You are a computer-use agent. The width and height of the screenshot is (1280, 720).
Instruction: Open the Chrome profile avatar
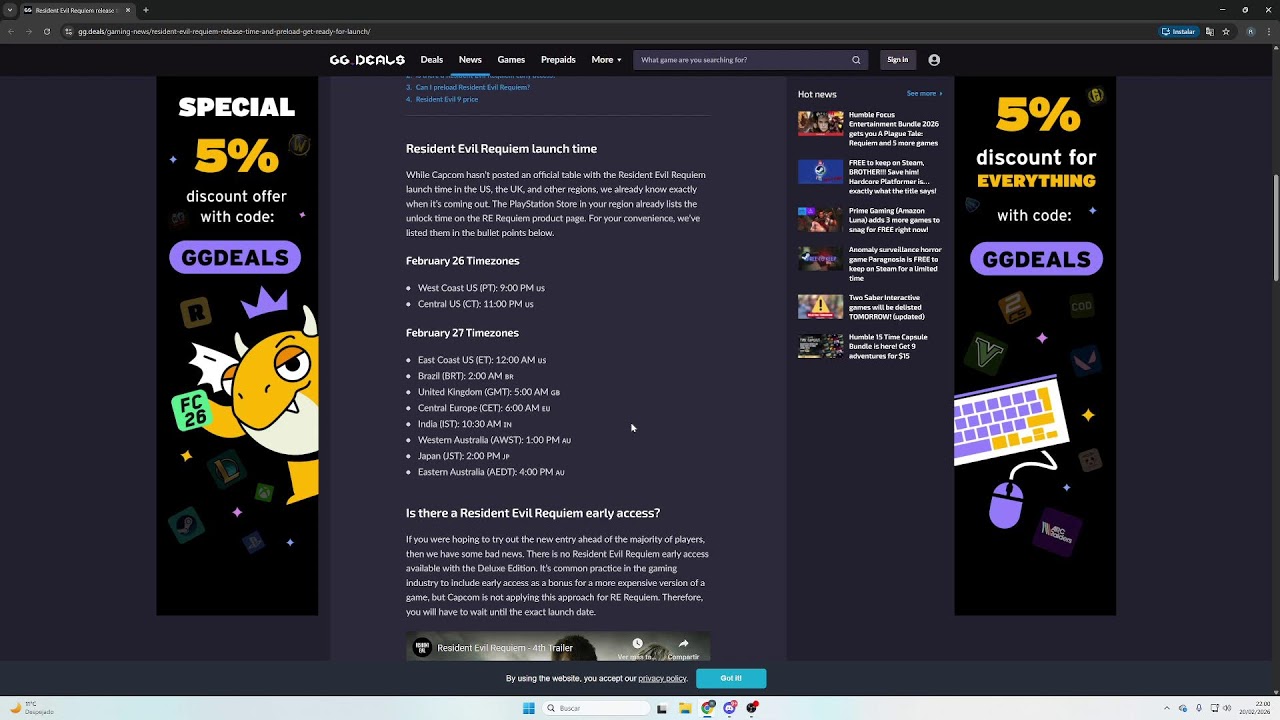pos(1250,31)
